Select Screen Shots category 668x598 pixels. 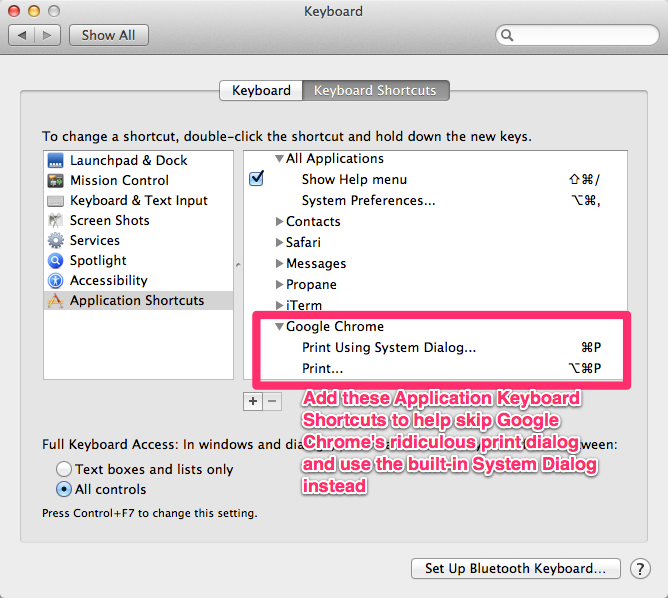pos(138,221)
